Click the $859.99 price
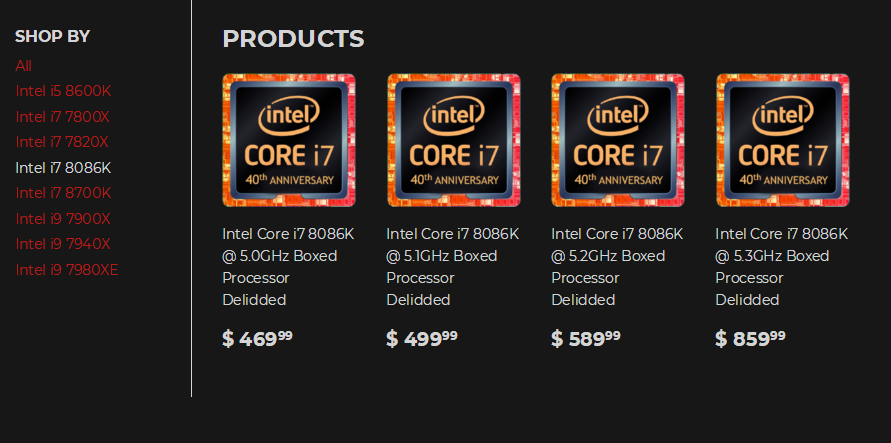Screen dimensions: 891x443 click(x=750, y=339)
